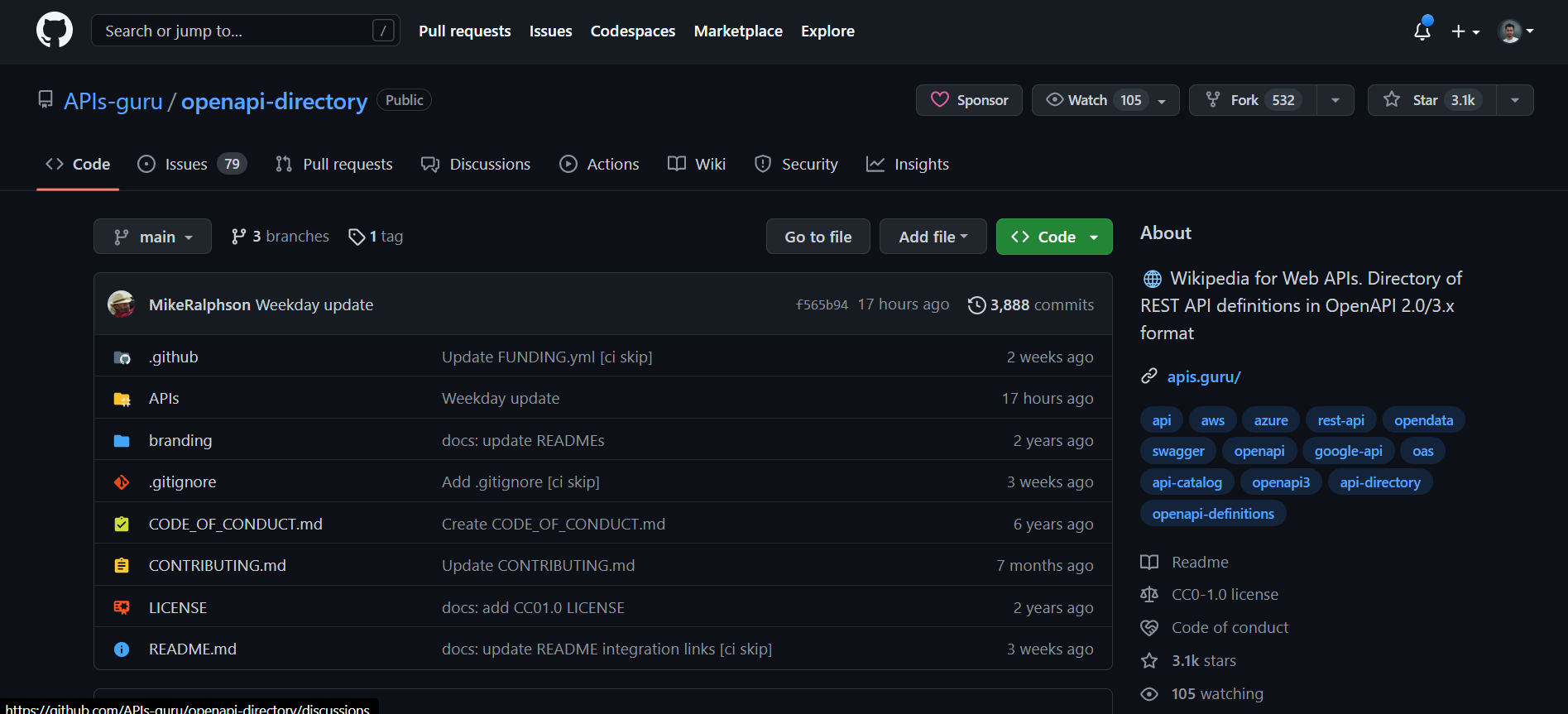This screenshot has width=1568, height=714.
Task: Click the eye icon beside 105 watching
Action: [1149, 694]
